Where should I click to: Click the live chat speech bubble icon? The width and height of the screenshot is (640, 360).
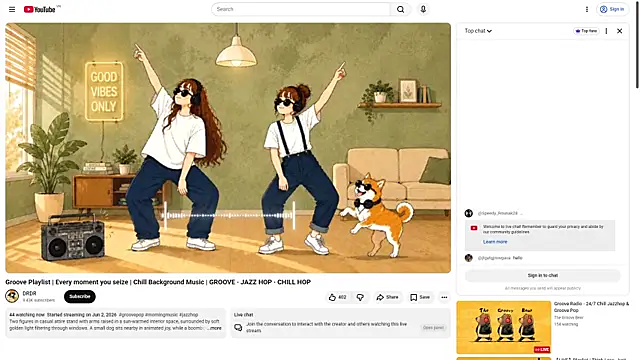(238, 327)
